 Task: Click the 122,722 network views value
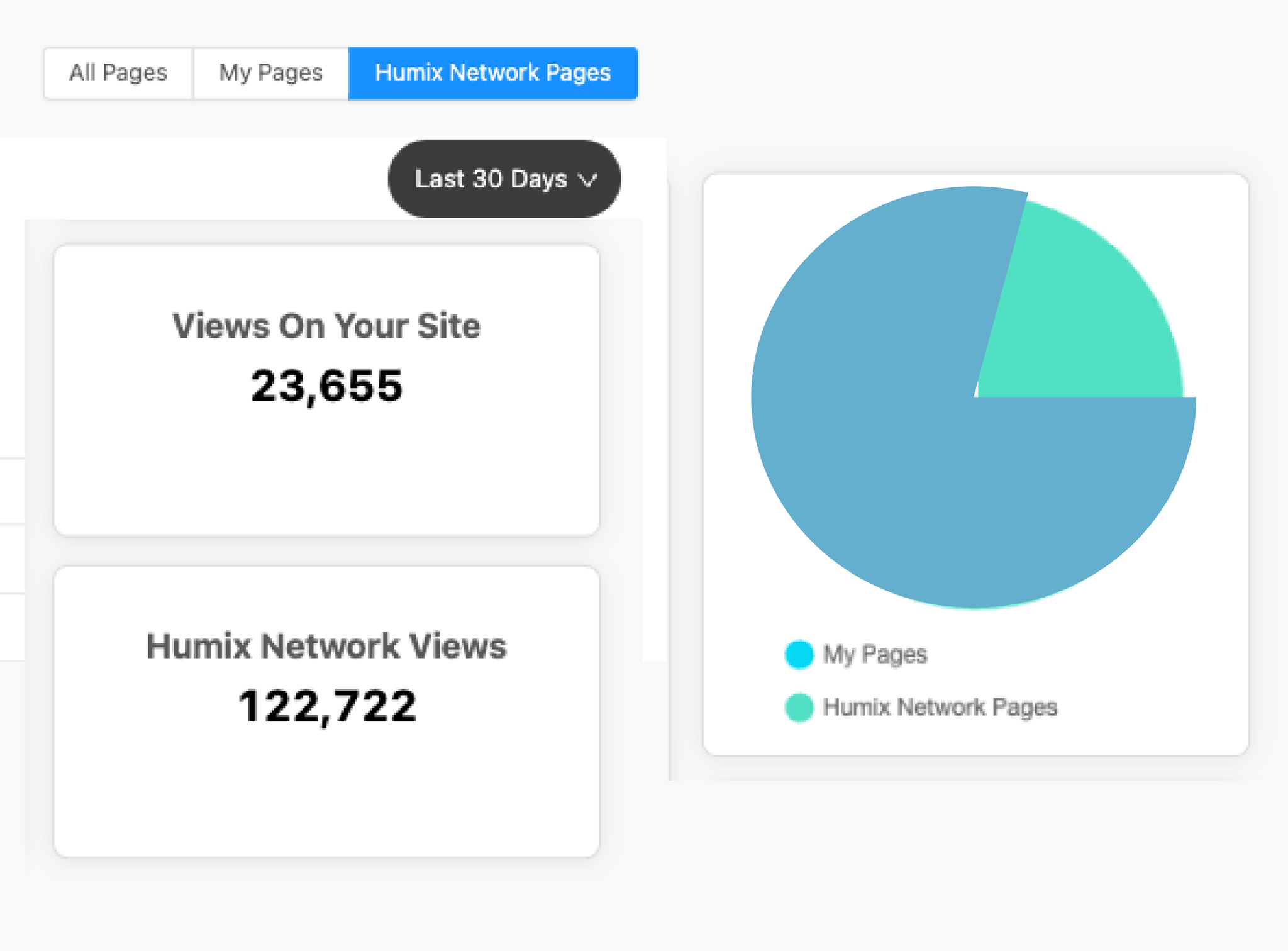tap(327, 706)
